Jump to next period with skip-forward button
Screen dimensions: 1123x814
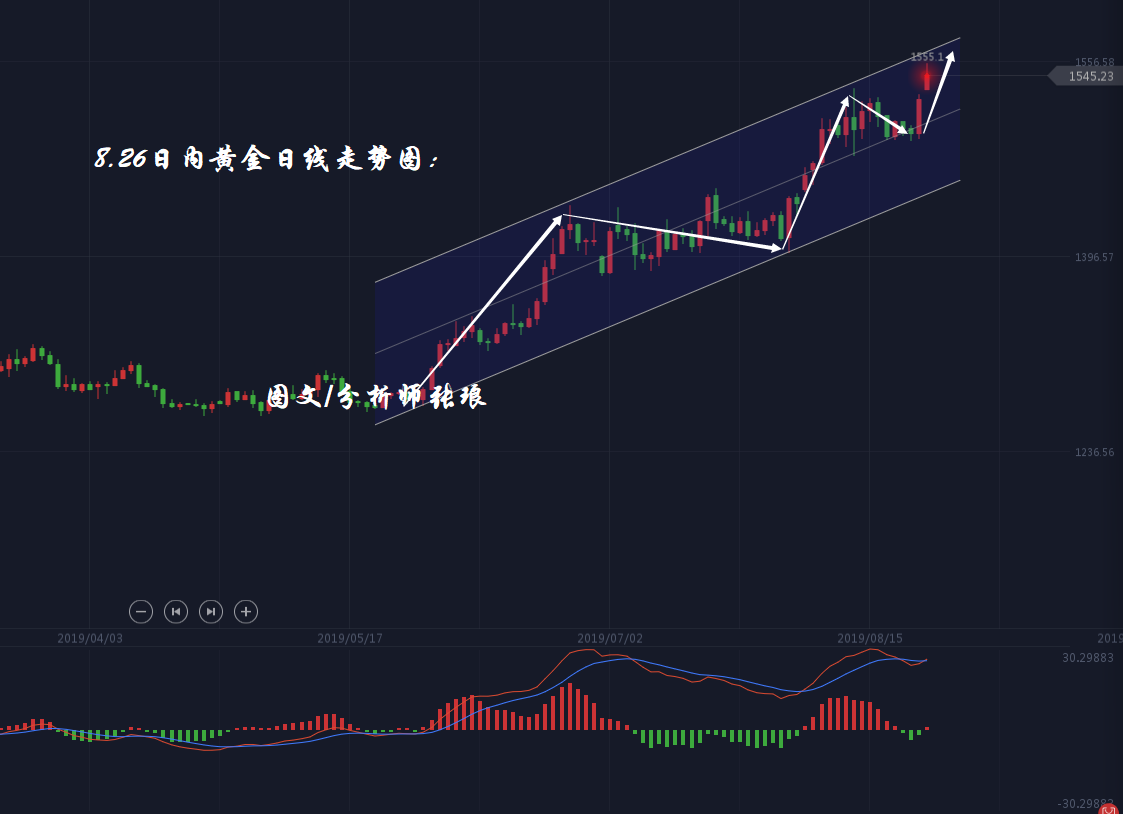211,611
